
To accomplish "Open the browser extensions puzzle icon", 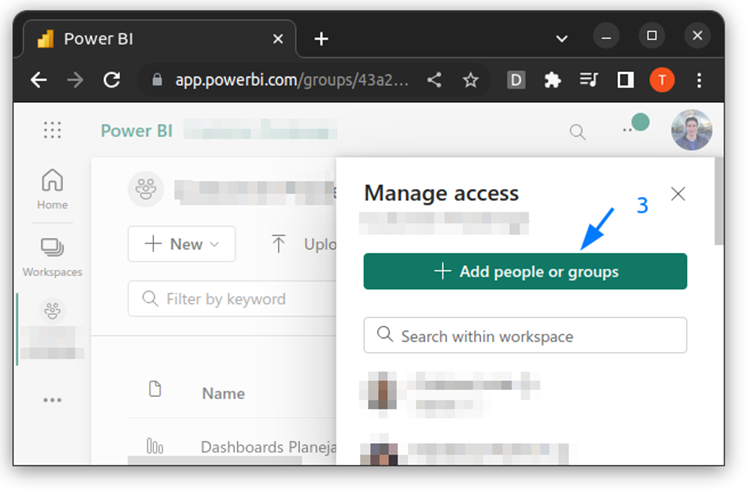I will (552, 80).
